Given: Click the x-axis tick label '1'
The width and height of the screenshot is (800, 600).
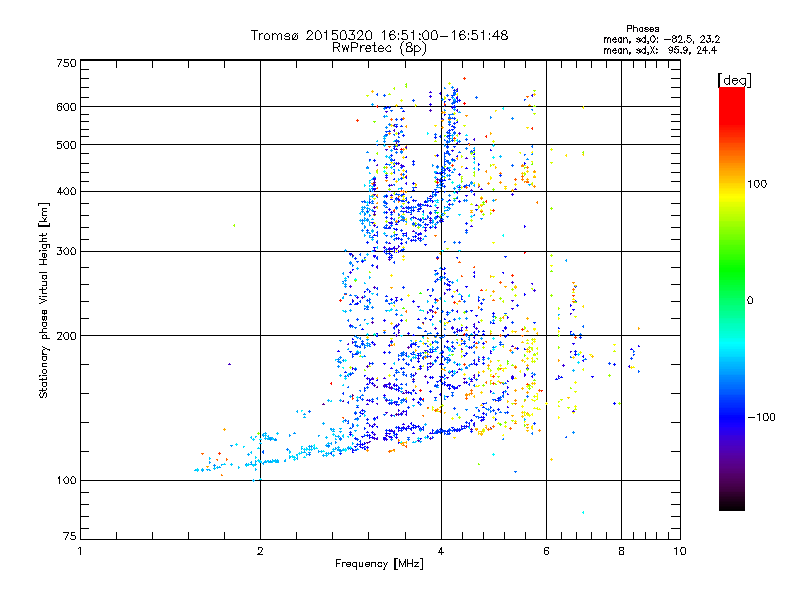Looking at the screenshot, I should coord(80,551).
